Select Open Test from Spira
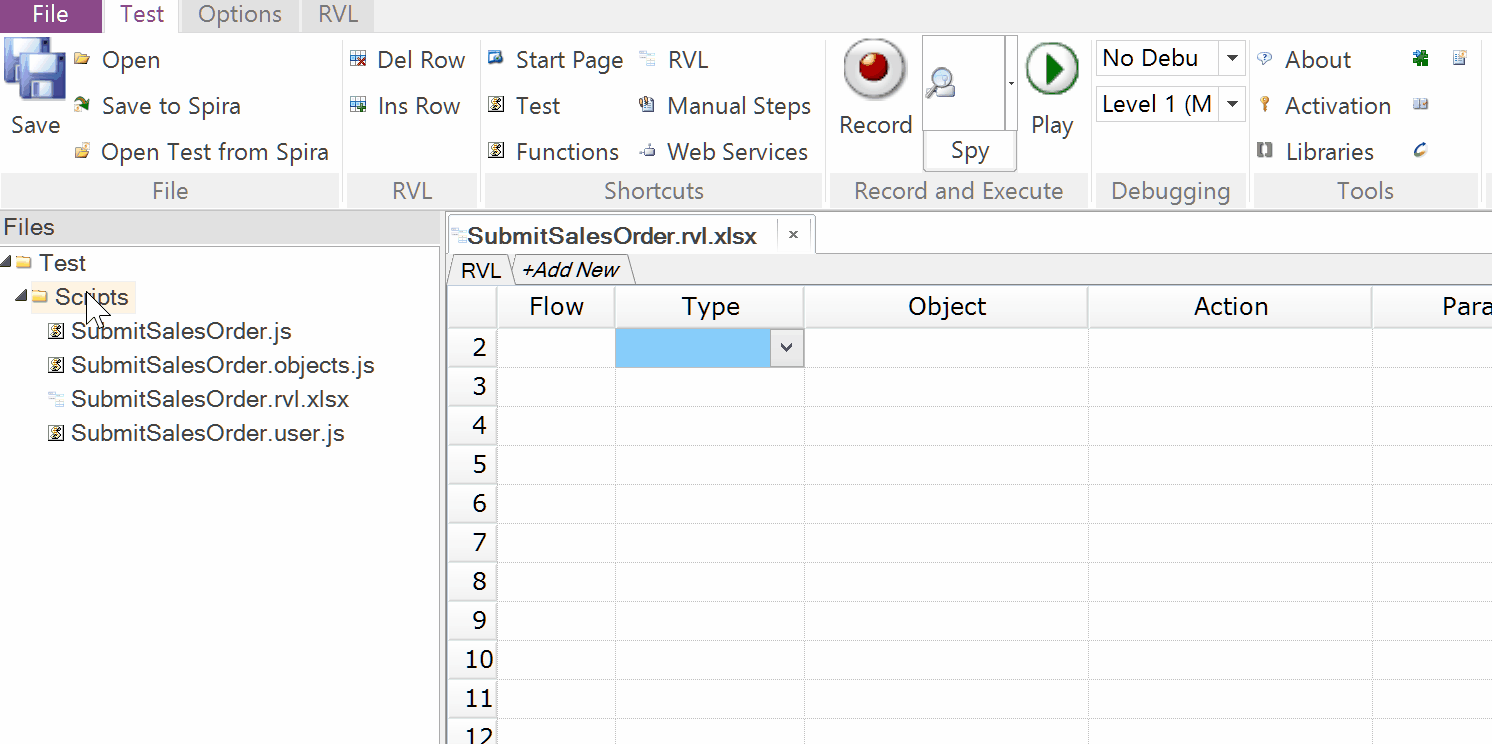The image size is (1492, 744). (202, 152)
